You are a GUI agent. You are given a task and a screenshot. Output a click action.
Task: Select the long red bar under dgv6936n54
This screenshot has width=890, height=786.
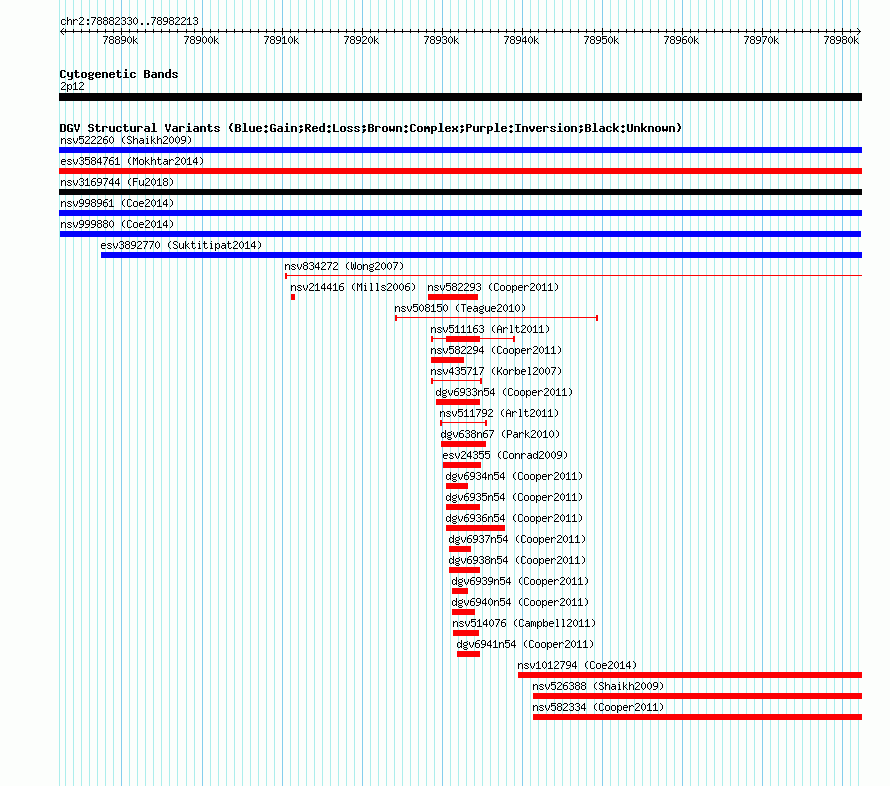476,528
